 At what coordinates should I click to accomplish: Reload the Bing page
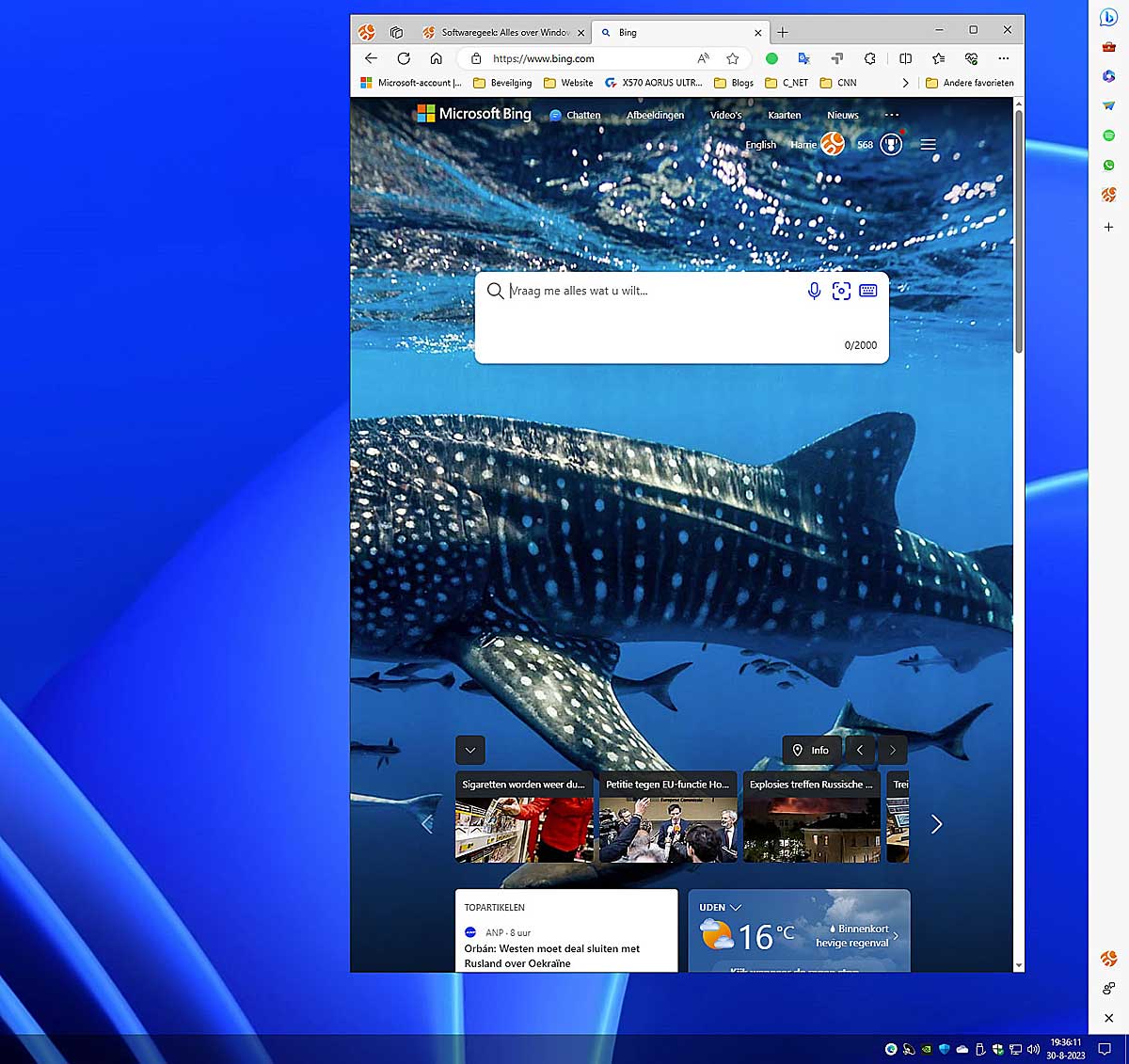click(x=404, y=58)
